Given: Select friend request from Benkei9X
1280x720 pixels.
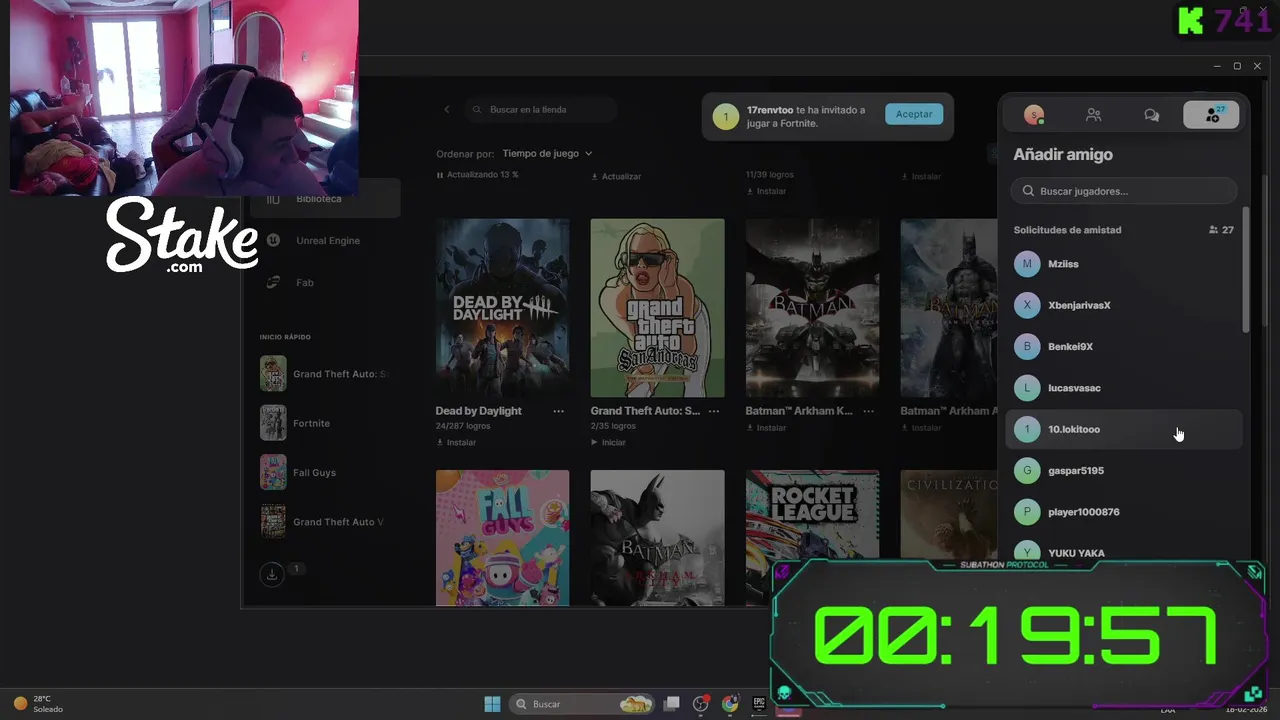Looking at the screenshot, I should coord(1124,346).
